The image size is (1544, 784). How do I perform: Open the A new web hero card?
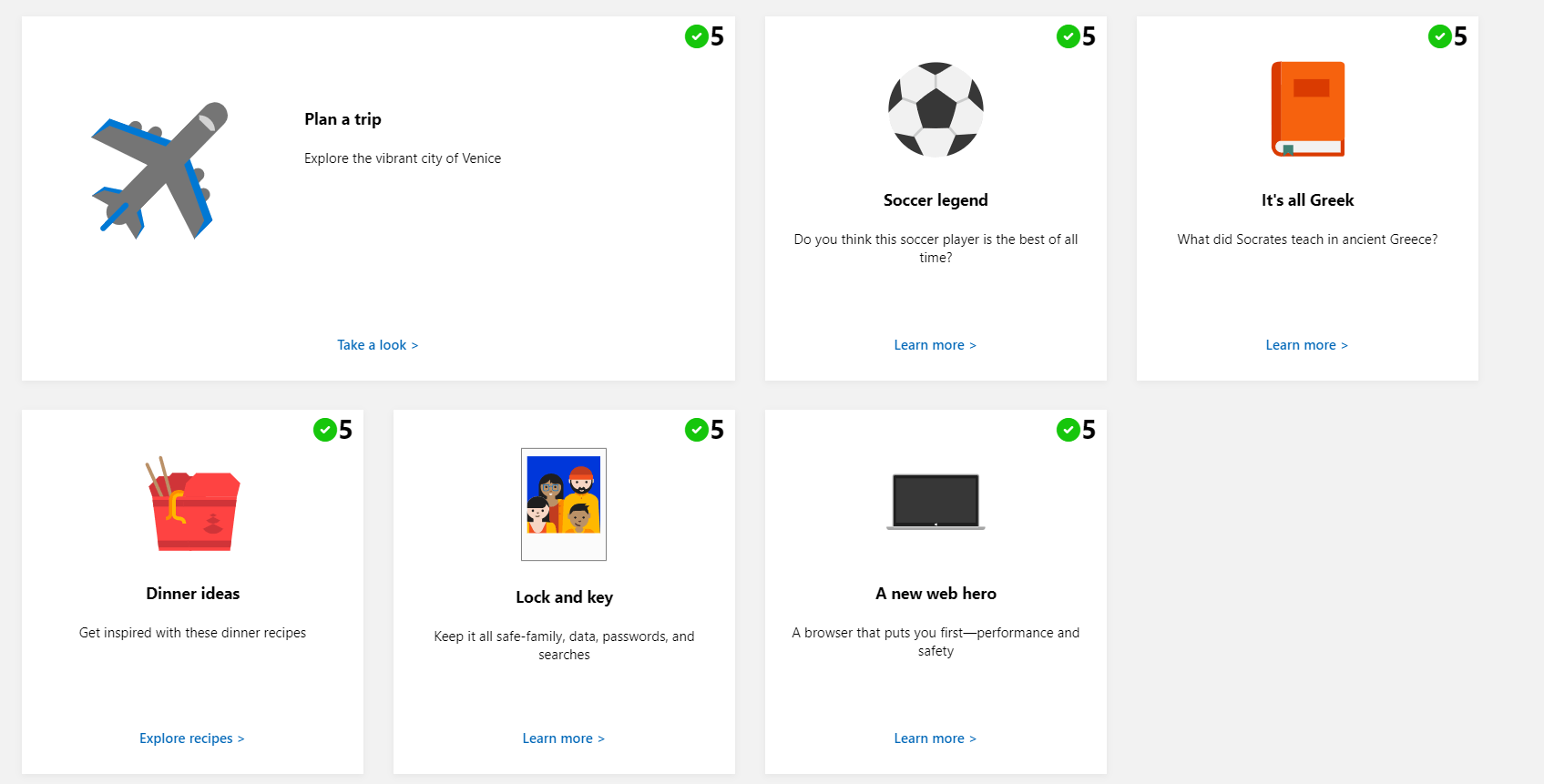click(936, 592)
